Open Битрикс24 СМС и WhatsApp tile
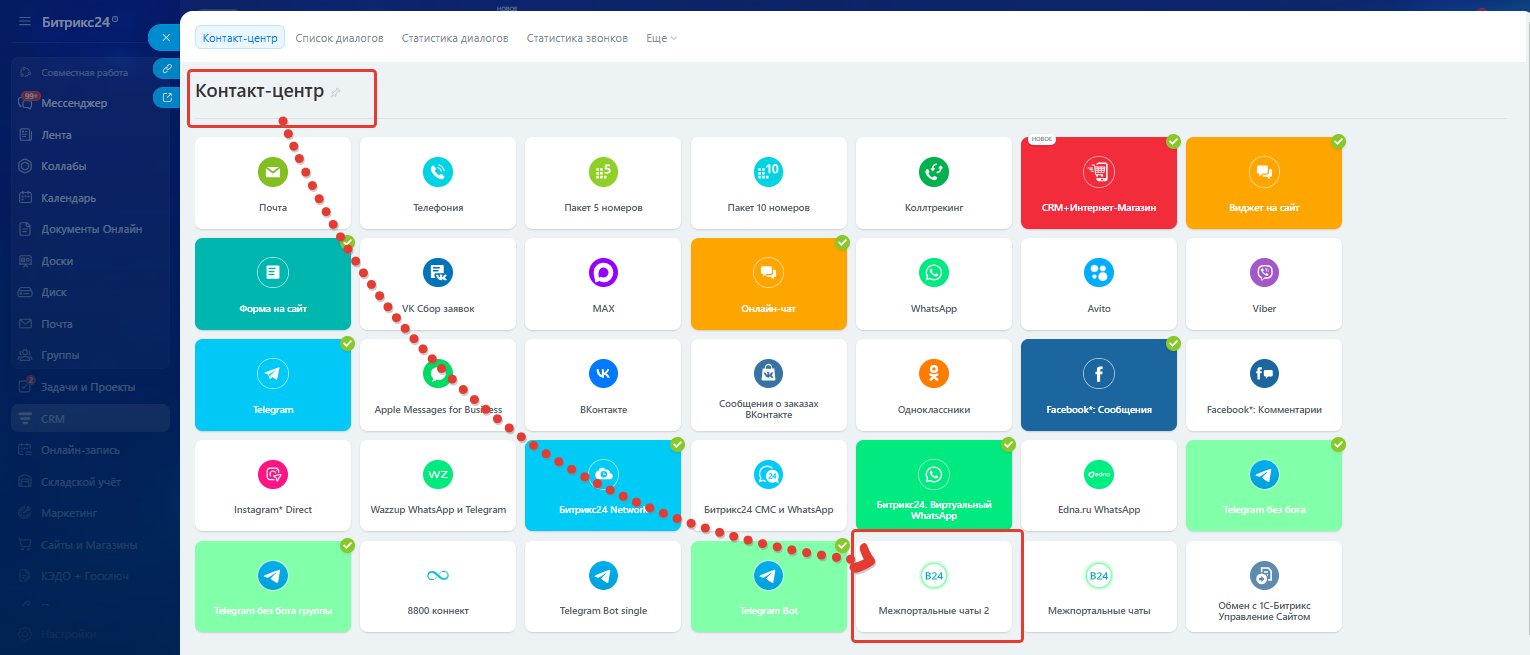This screenshot has height=655, width=1530. 769,485
